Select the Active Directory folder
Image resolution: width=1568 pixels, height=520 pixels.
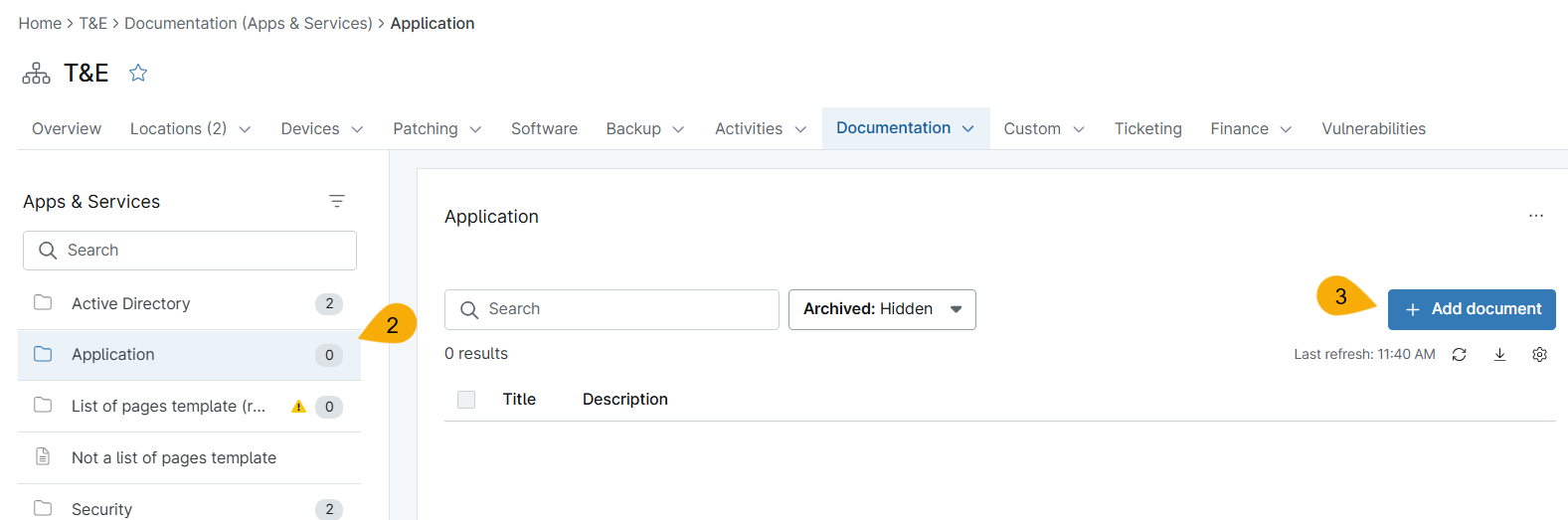(x=130, y=304)
